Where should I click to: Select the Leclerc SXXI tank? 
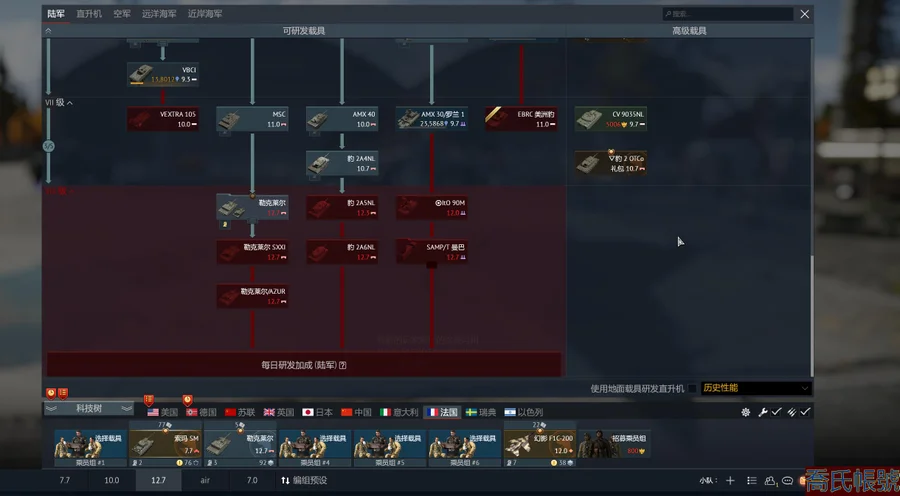coord(251,252)
